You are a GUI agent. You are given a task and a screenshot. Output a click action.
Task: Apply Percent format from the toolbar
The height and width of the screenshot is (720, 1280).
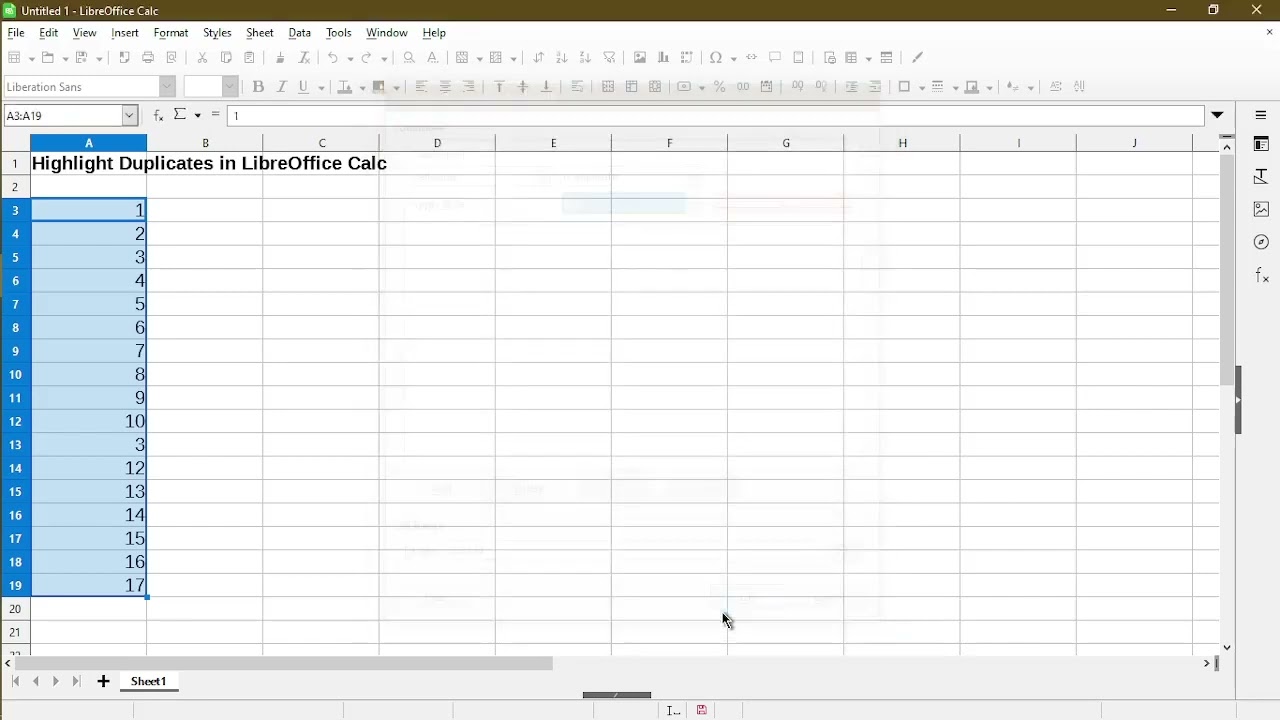719,87
